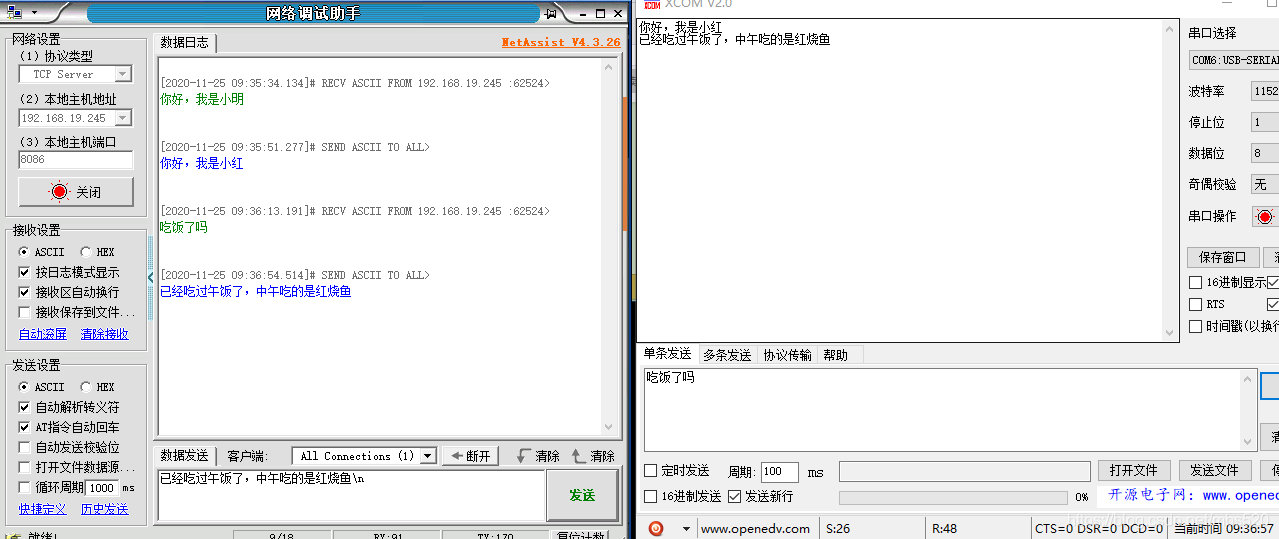Enable 定时发送 checkbox in XCOM
1279x539 pixels.
coord(651,470)
